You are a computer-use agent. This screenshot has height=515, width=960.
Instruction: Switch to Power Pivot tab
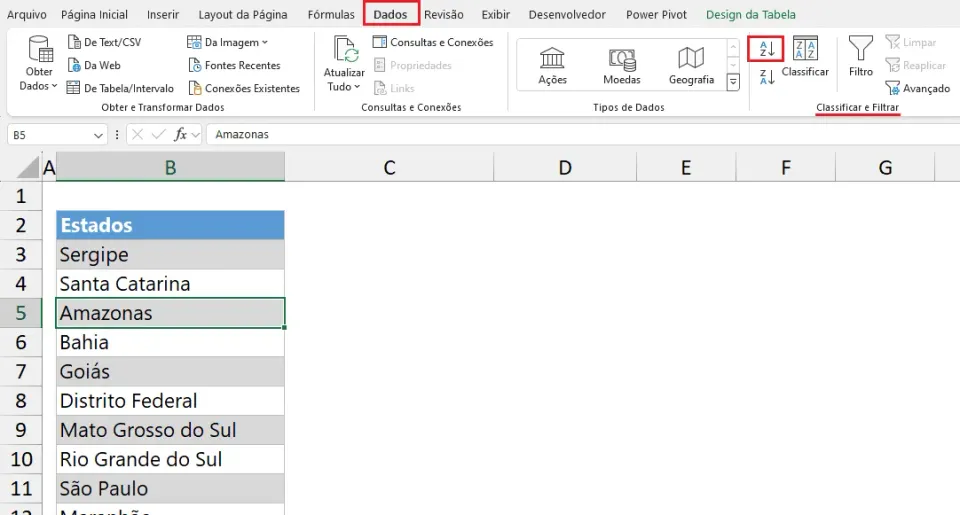pos(656,14)
